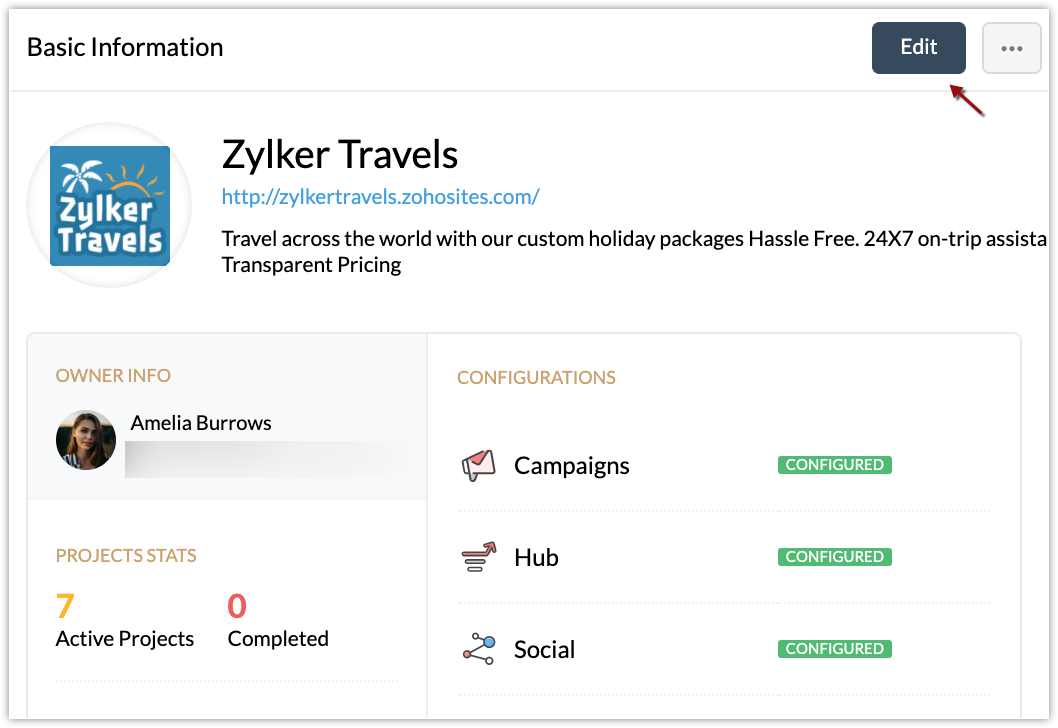Click the Zylker Travels brand title
1058x728 pixels.
(339, 155)
